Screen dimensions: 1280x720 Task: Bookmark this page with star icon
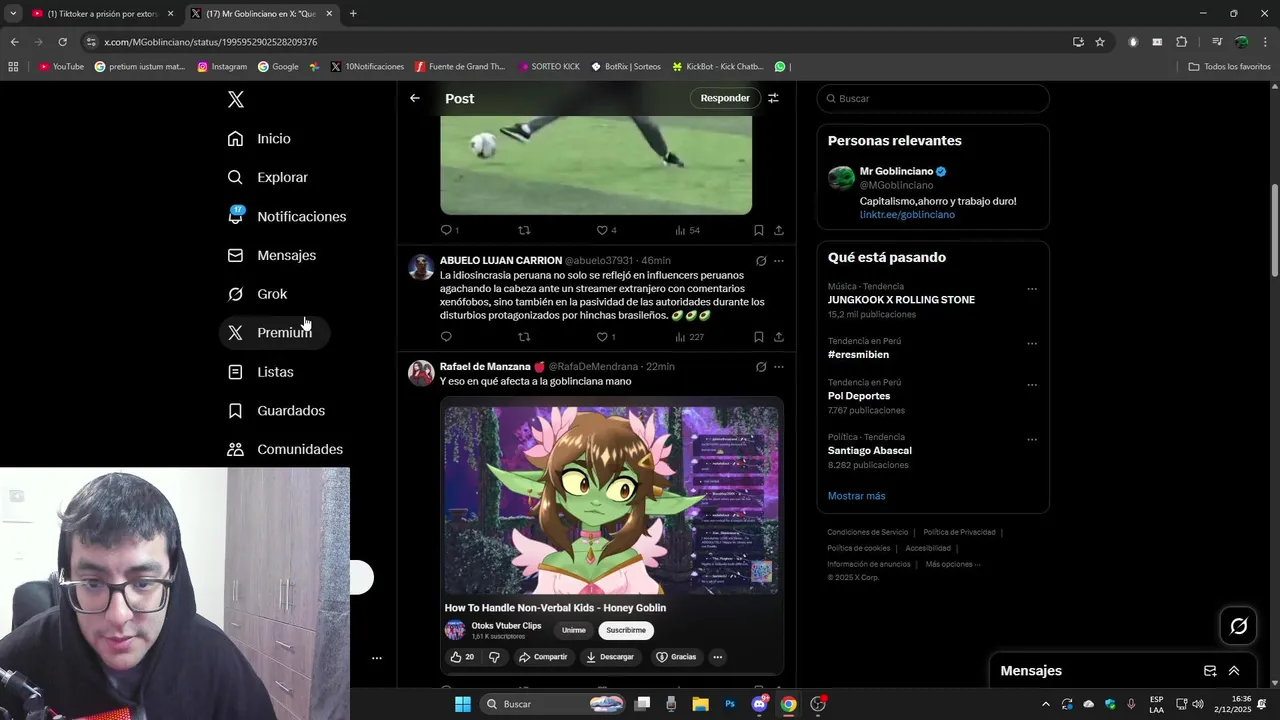(1100, 42)
